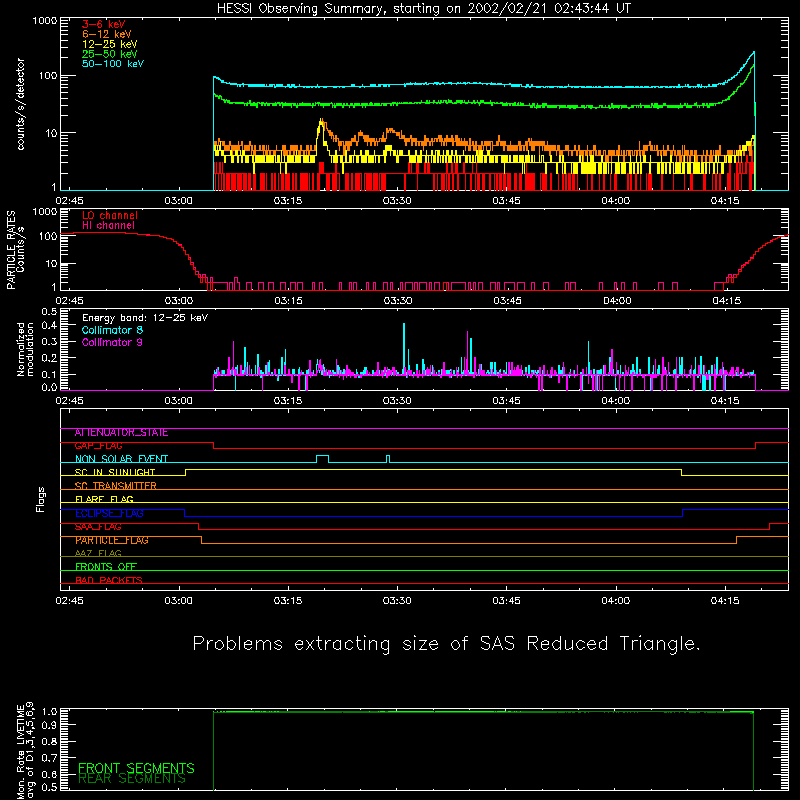Image resolution: width=800 pixels, height=800 pixels.
Task: Select the NON_SOLAR_EVENT flag label
Action: [x=121, y=459]
